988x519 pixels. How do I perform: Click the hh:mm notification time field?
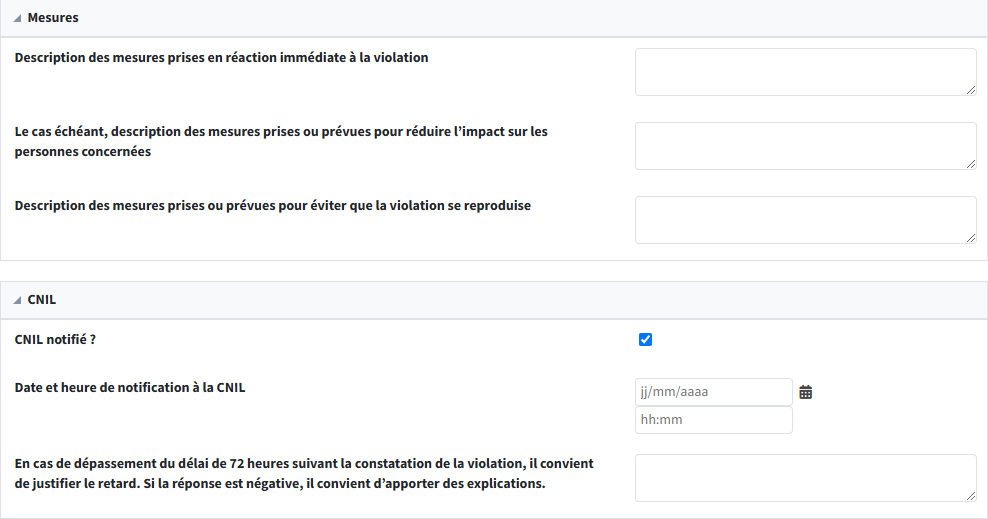(x=713, y=420)
